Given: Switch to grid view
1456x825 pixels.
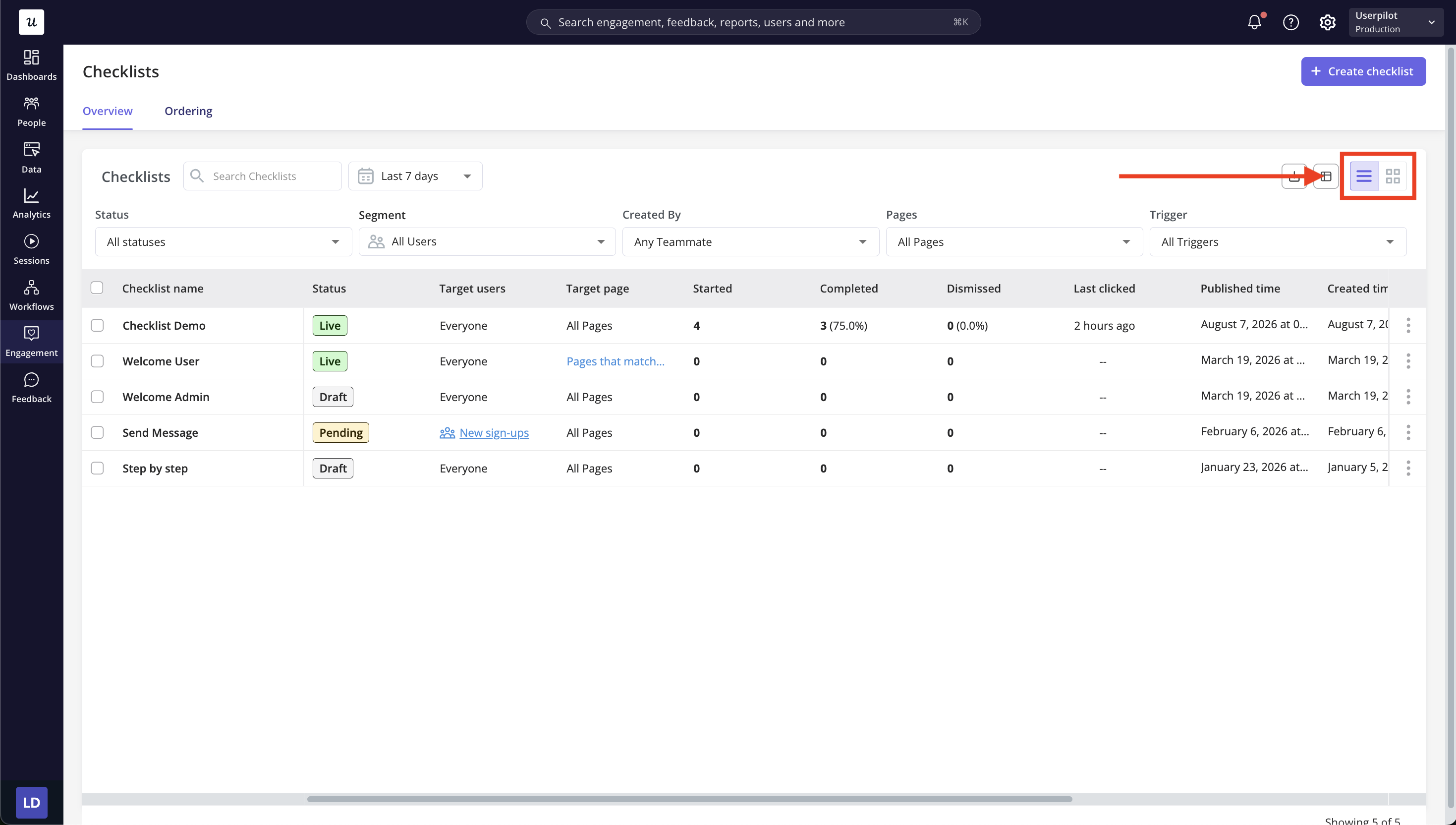Looking at the screenshot, I should tap(1393, 176).
